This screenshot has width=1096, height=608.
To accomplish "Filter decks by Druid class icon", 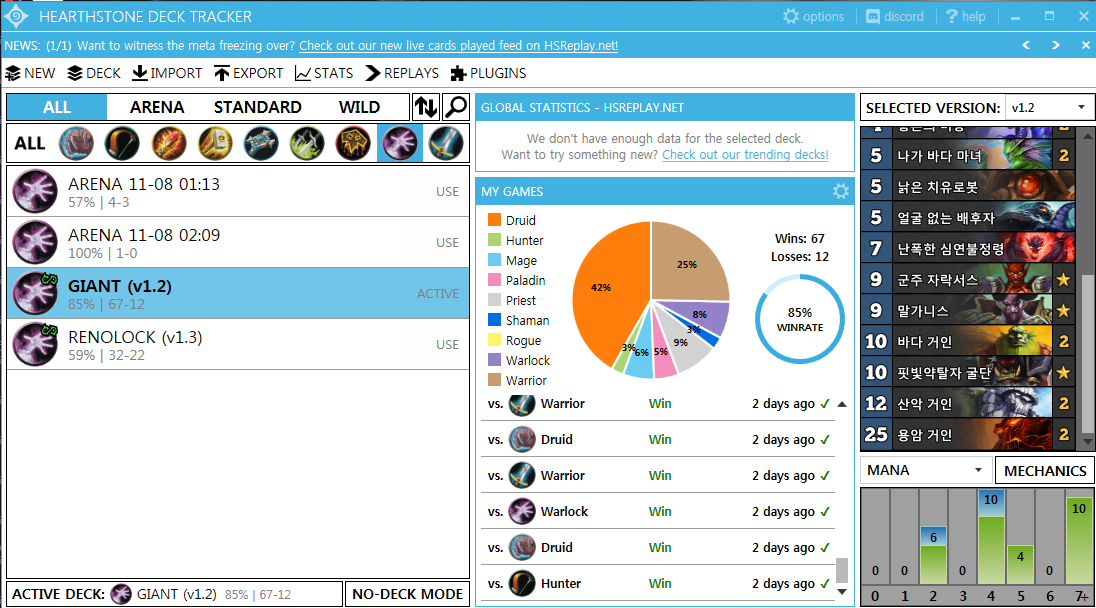I will click(76, 143).
